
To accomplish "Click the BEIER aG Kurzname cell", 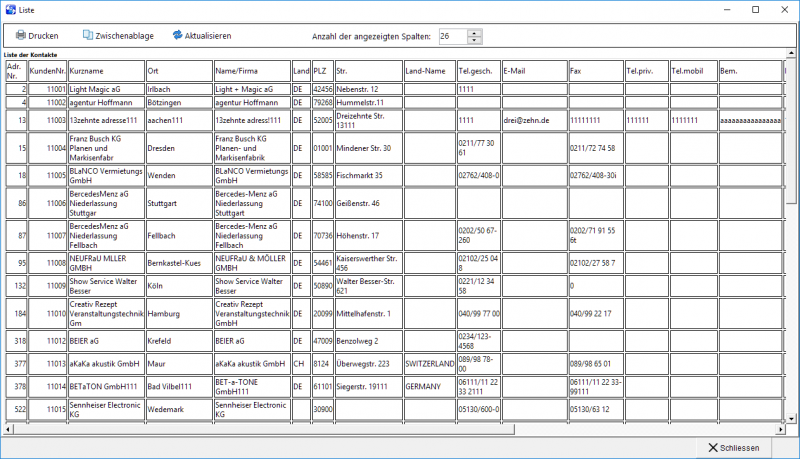I will [x=106, y=341].
